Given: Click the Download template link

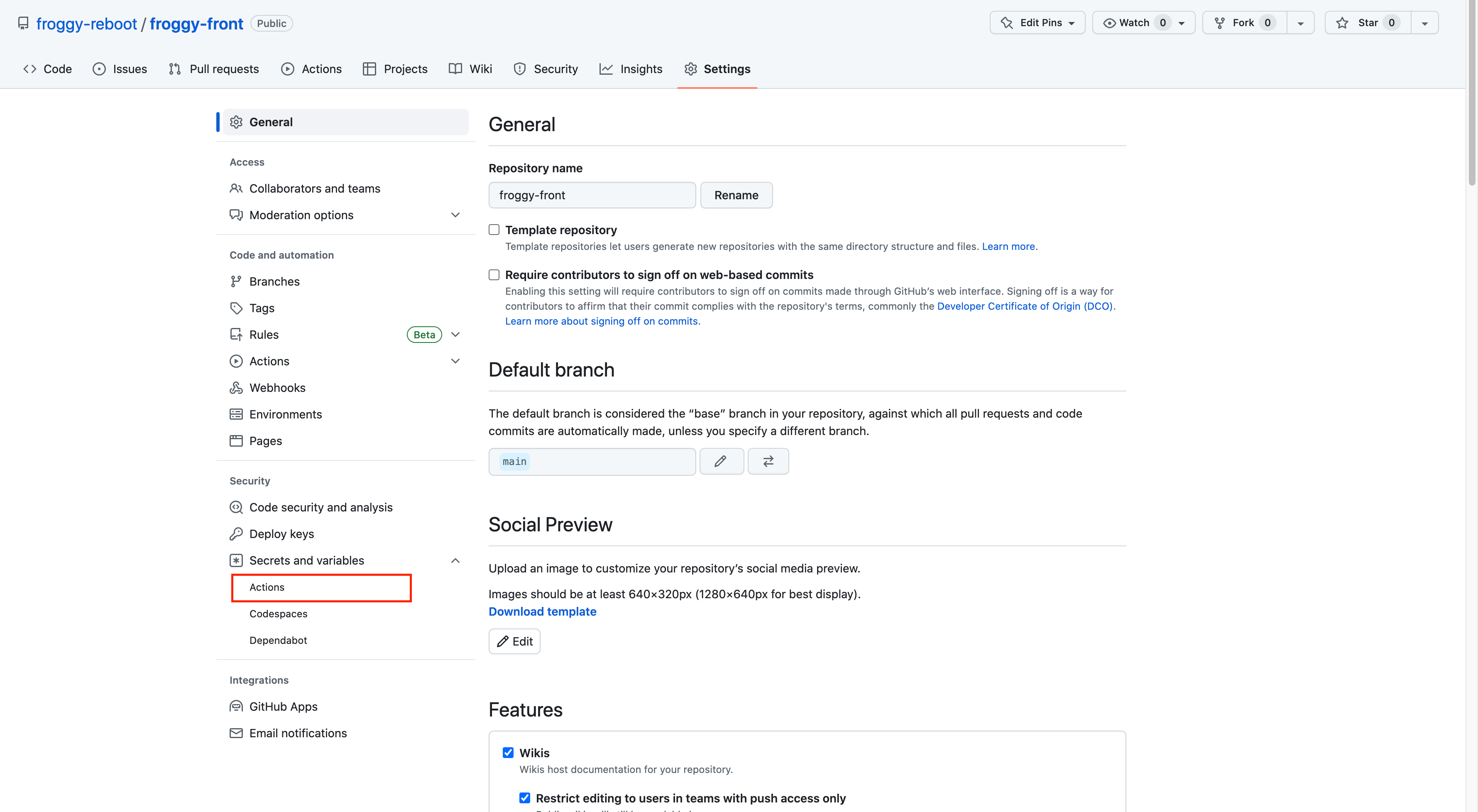Looking at the screenshot, I should pos(542,611).
